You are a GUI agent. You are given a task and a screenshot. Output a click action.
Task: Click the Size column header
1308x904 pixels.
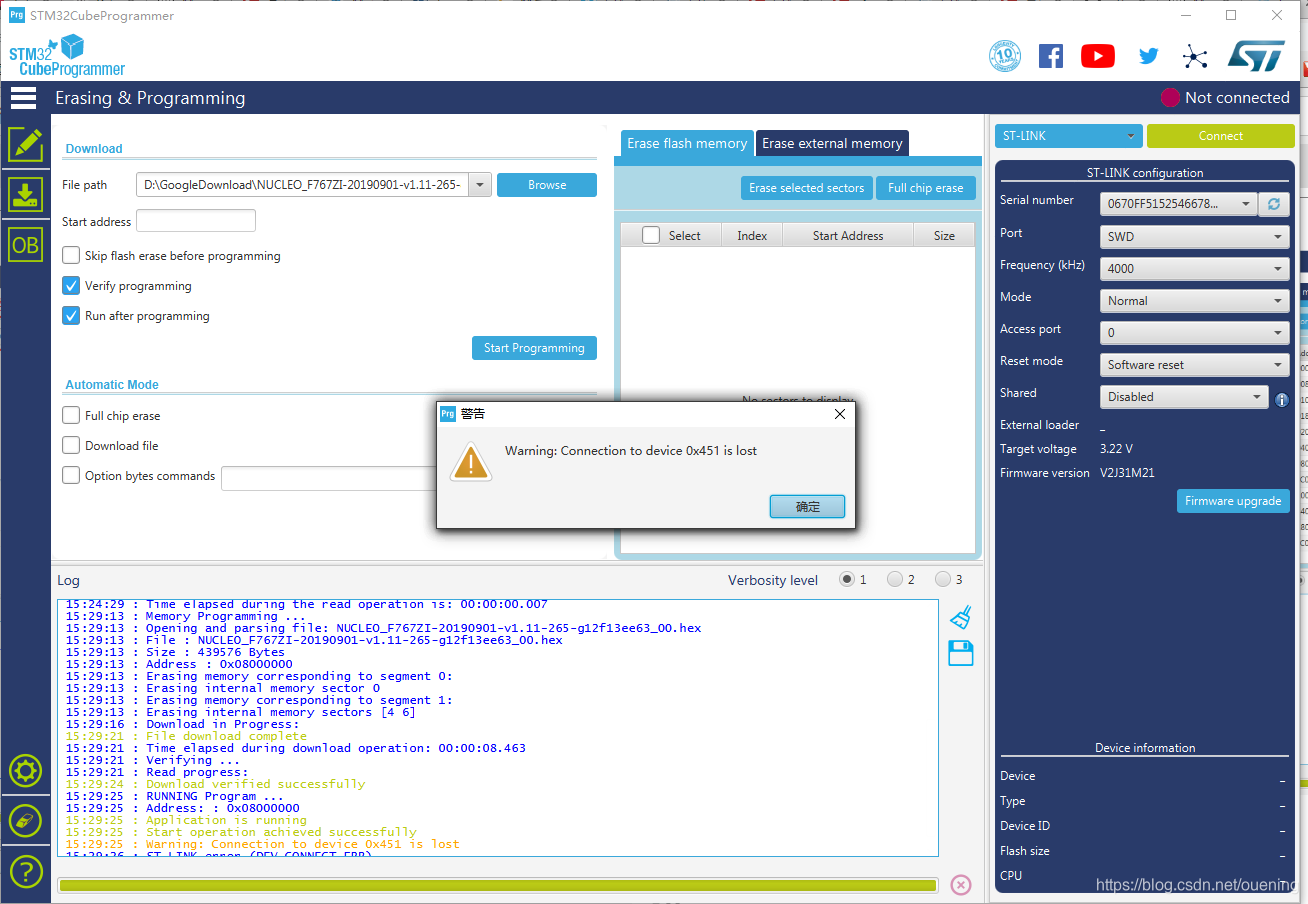pyautogui.click(x=944, y=235)
